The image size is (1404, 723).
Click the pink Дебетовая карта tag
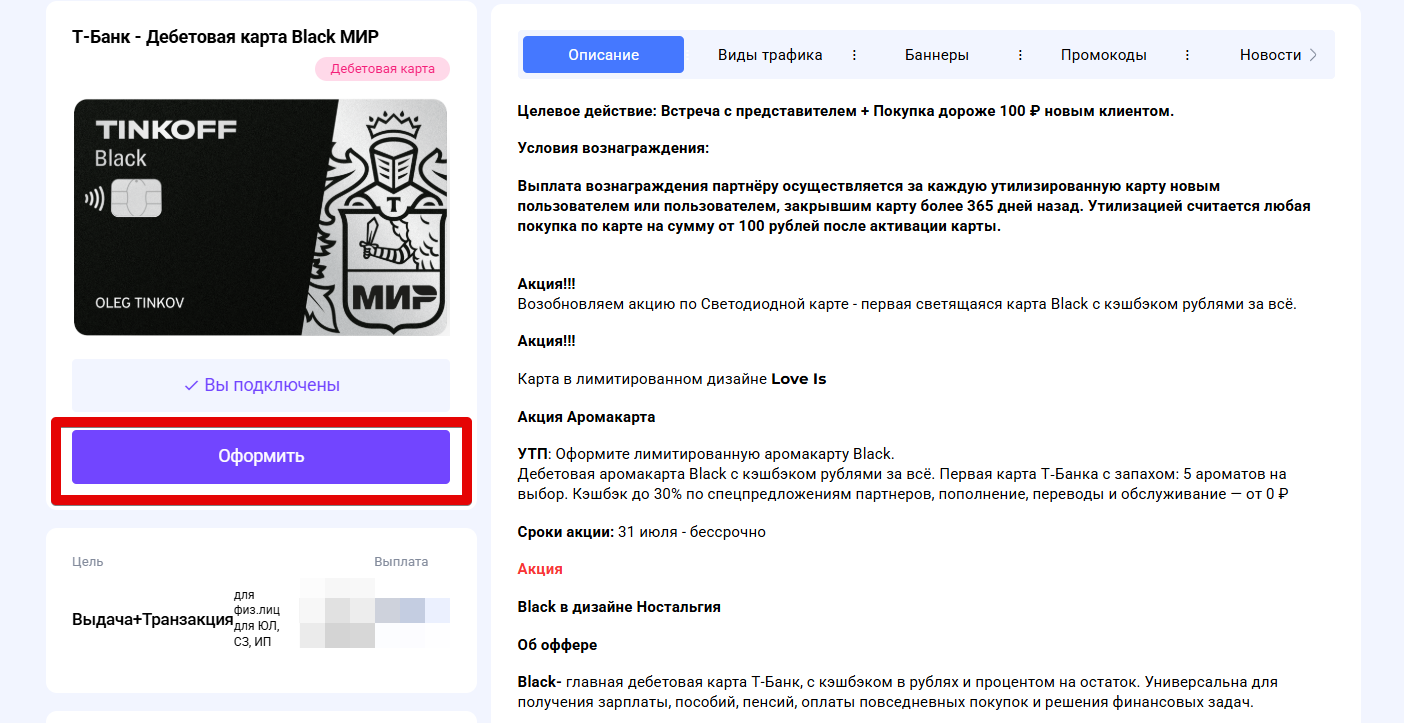tap(382, 69)
